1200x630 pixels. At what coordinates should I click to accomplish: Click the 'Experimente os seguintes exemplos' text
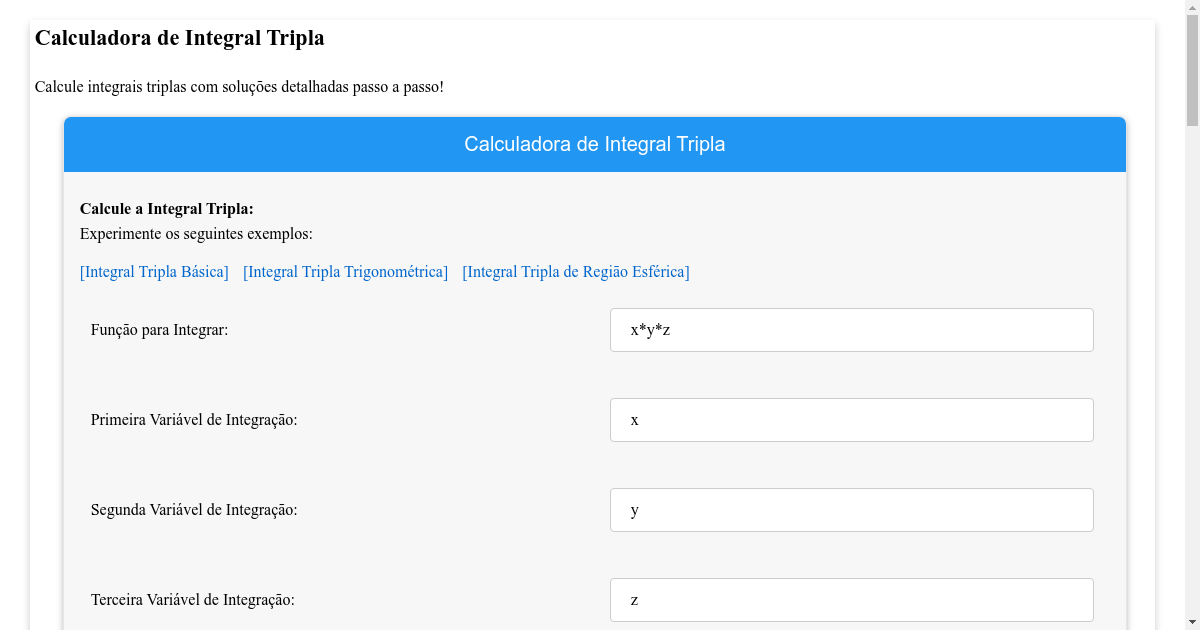(196, 234)
